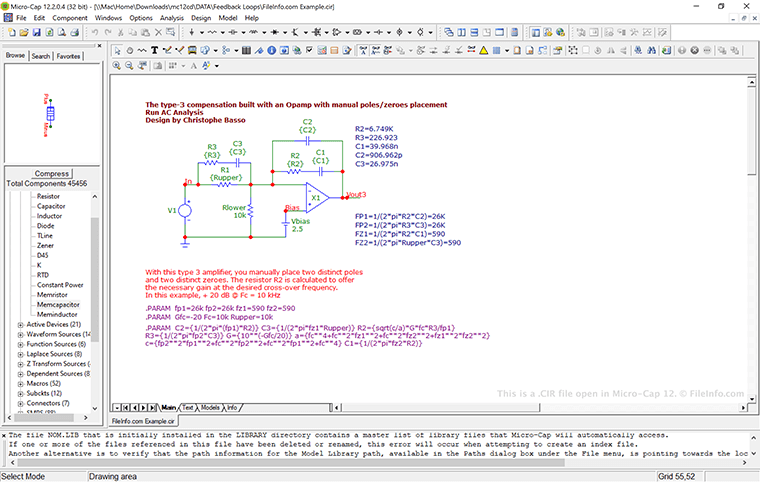Expand the Macros (52) group
Viewport: 760px width, 482px height.
[x=21, y=383]
